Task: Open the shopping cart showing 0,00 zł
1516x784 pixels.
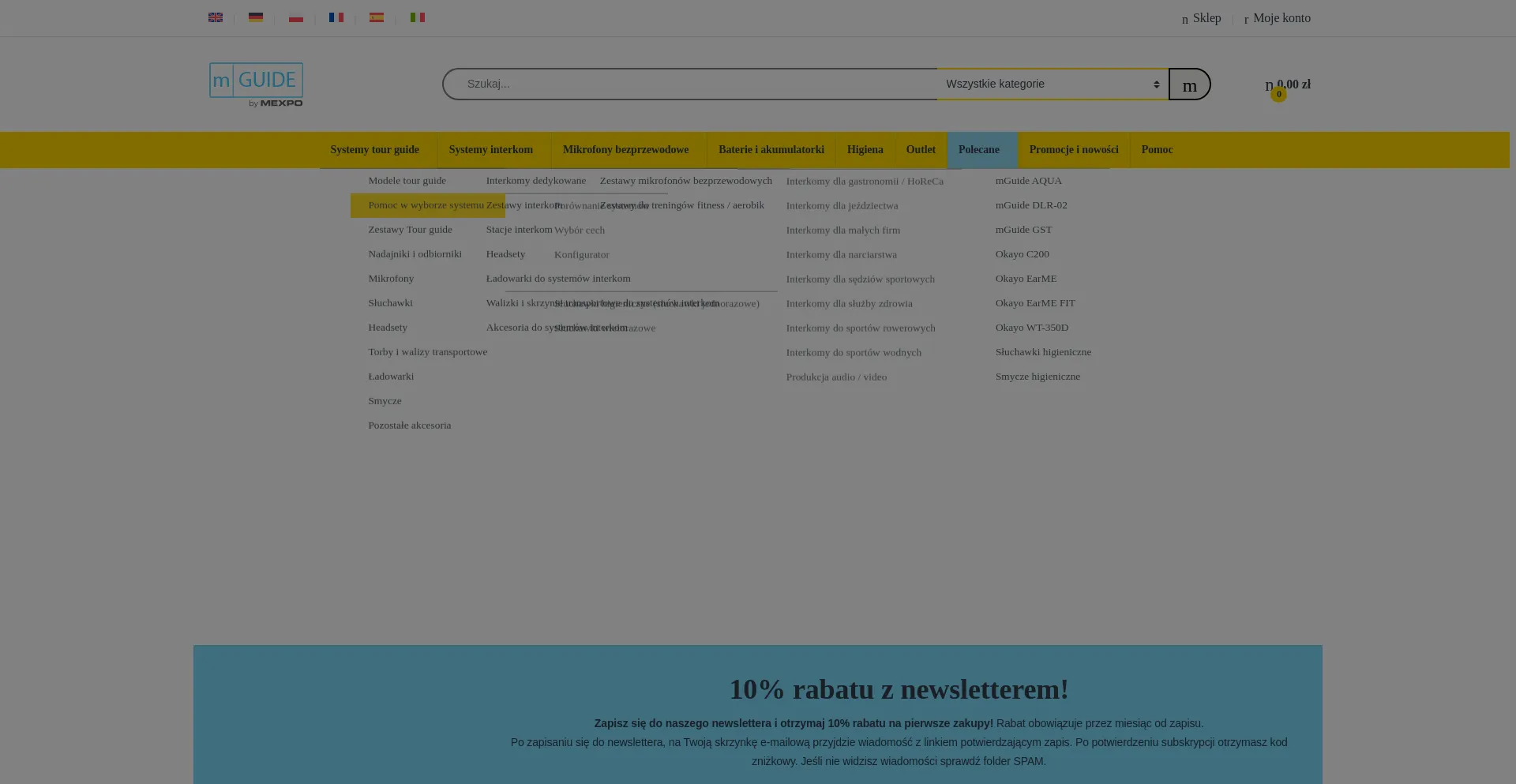Action: pyautogui.click(x=1287, y=85)
